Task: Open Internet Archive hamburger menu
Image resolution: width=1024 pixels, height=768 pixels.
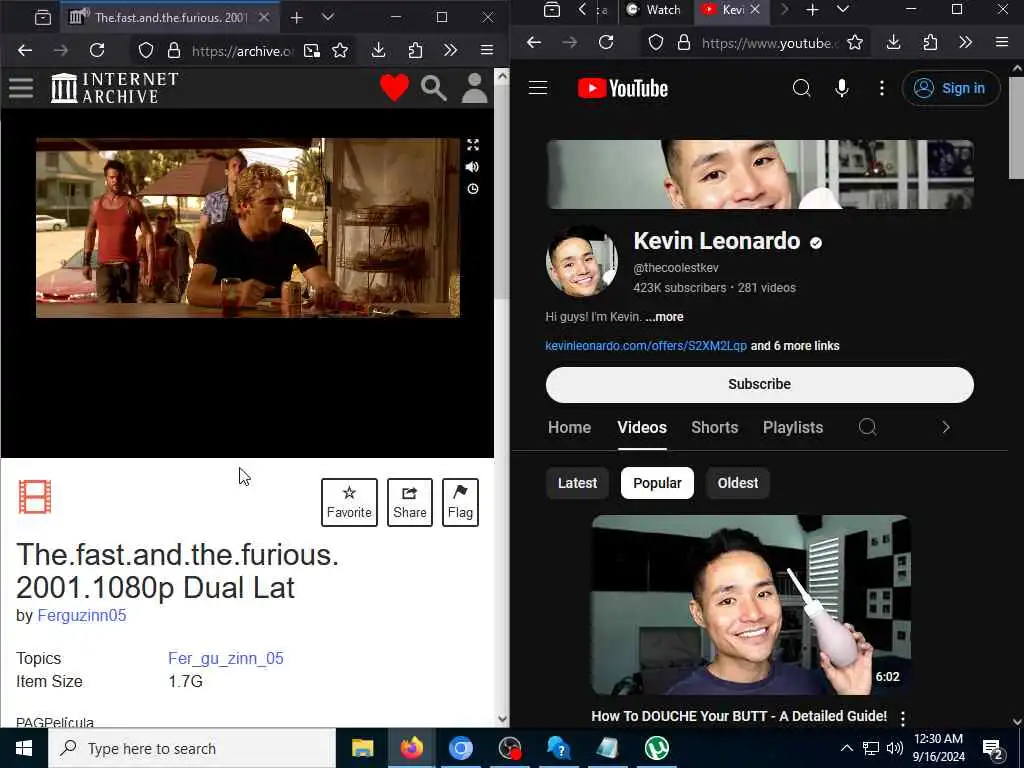Action: [21, 88]
